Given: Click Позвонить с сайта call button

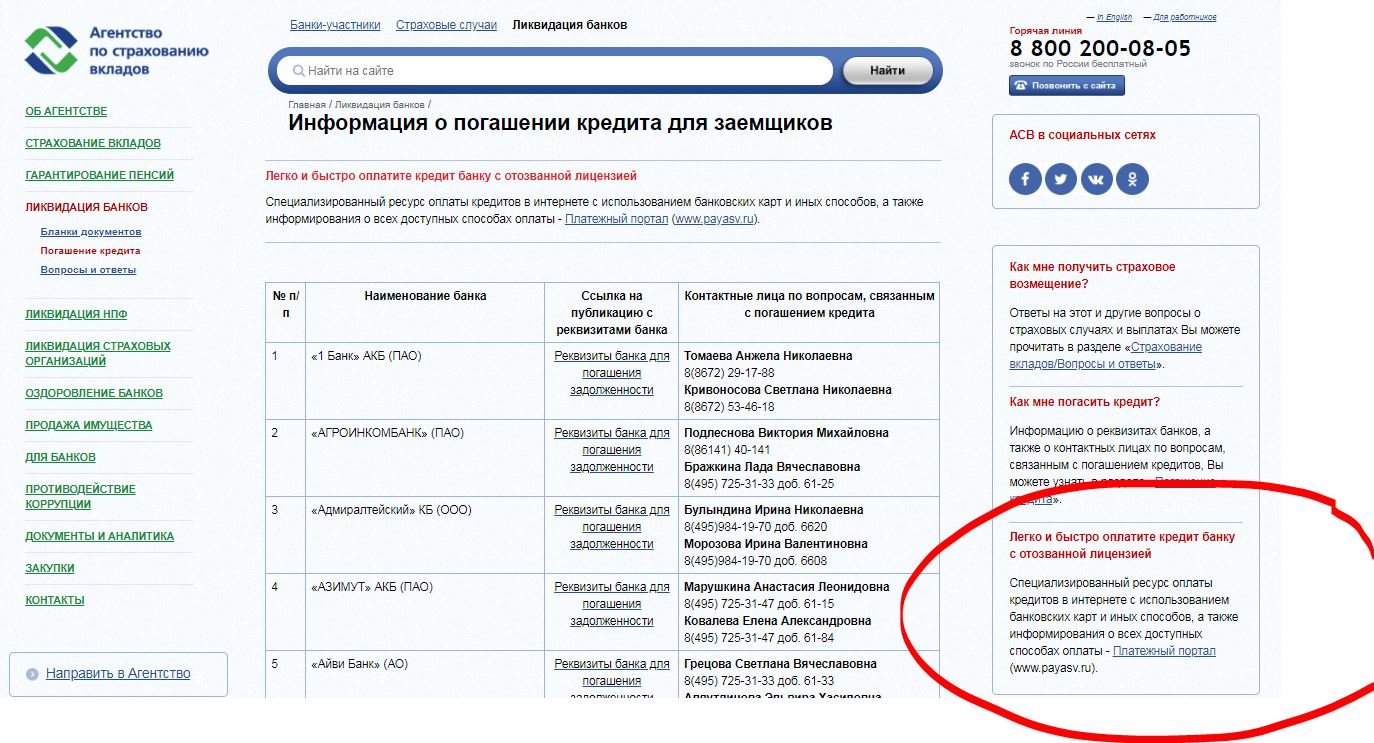Looking at the screenshot, I should click(1067, 86).
